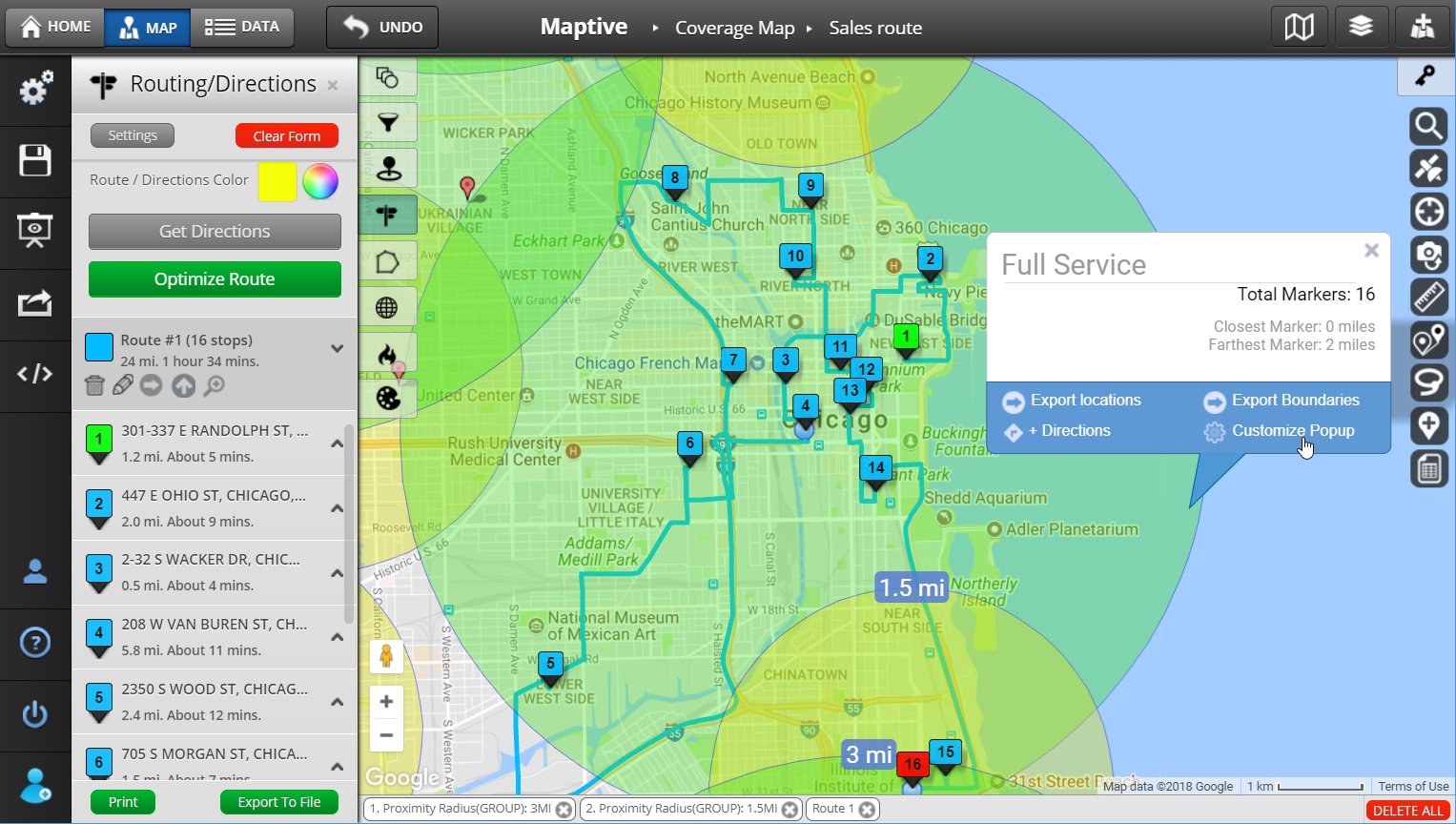Screen dimensions: 1456x824
Task: Click Customize Popup link in Full Service popup
Action: point(1292,430)
